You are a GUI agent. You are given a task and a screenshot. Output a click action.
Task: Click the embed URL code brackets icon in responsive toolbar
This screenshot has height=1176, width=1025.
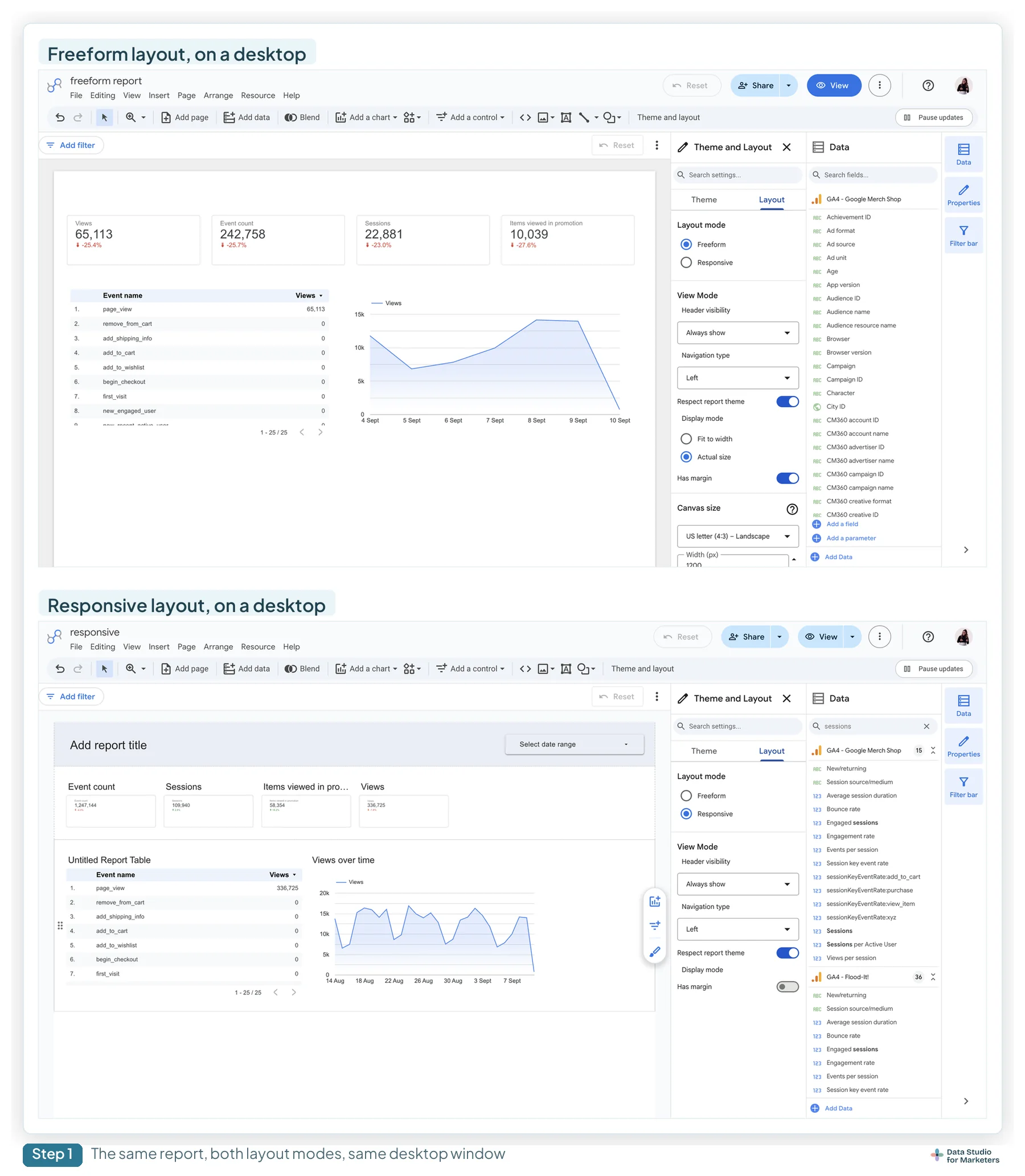pyautogui.click(x=525, y=669)
